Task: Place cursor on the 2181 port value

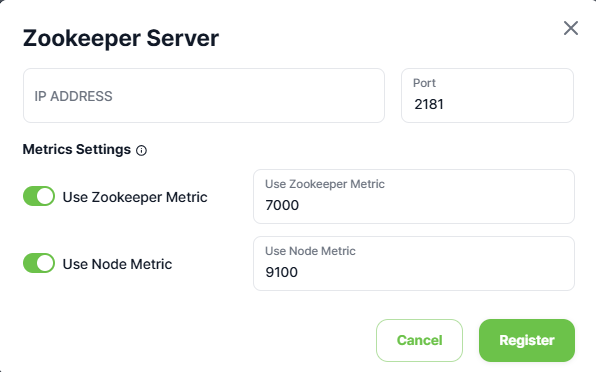Action: click(x=429, y=104)
